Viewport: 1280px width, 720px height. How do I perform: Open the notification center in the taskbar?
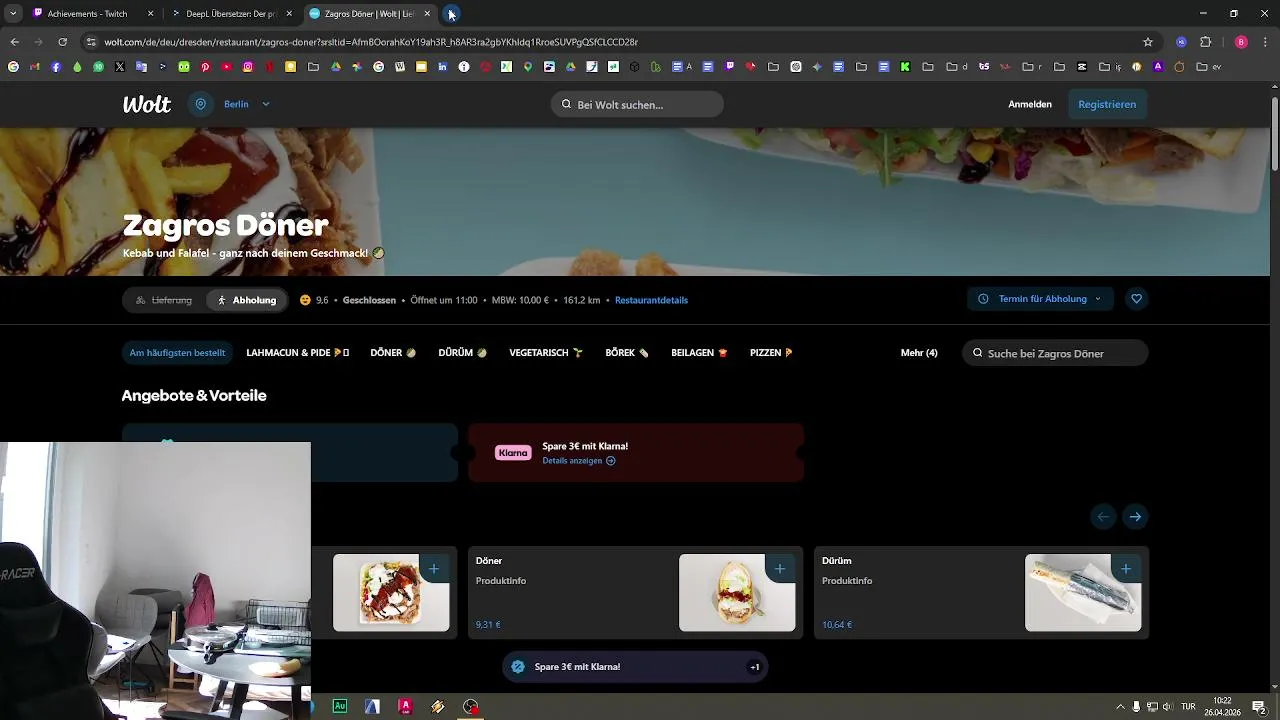1259,707
